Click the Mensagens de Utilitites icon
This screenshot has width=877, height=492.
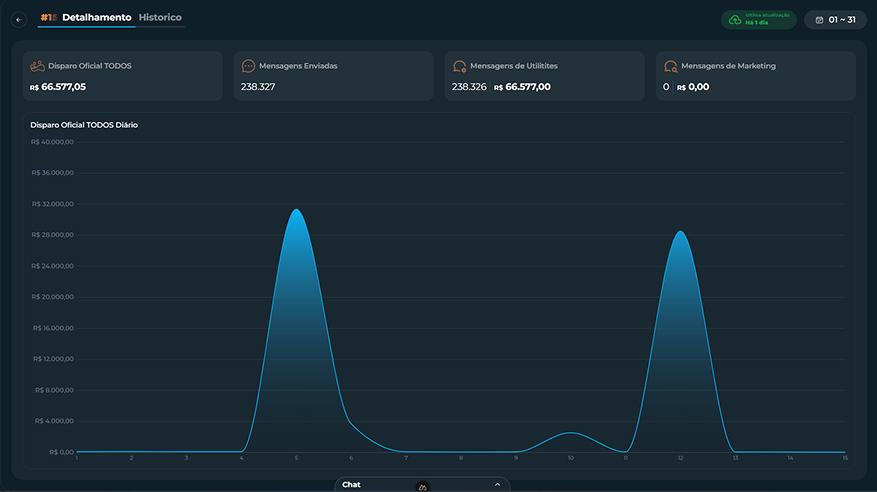459,67
